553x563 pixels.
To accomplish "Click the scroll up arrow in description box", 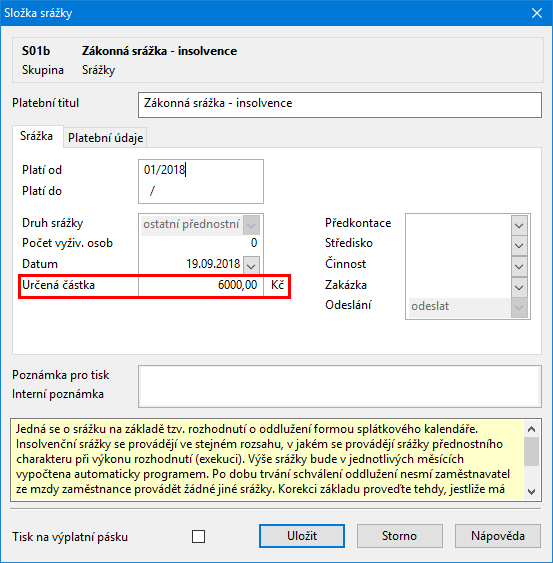I will 531,429.
